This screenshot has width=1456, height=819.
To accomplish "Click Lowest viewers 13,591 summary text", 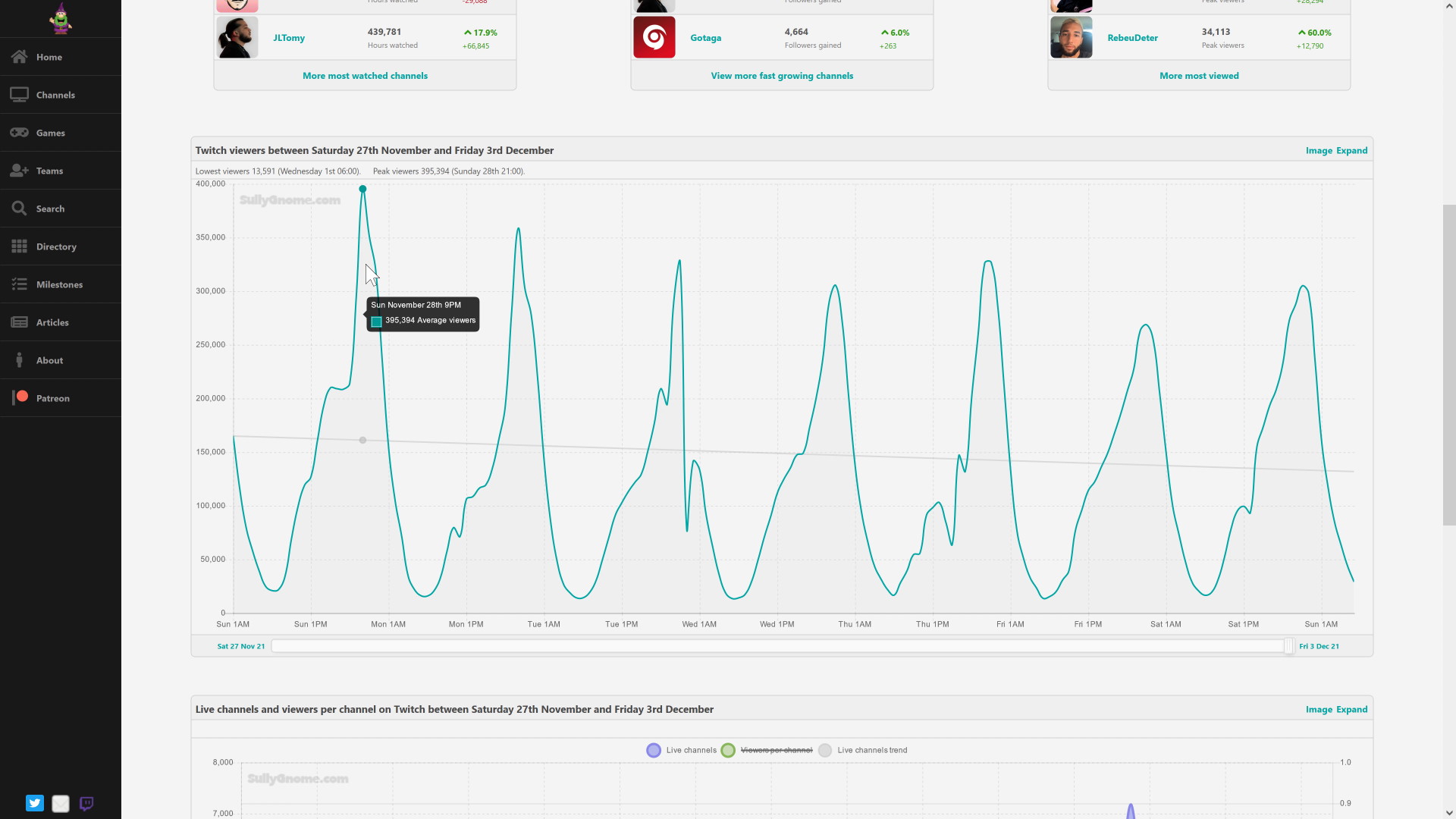I will (x=278, y=171).
